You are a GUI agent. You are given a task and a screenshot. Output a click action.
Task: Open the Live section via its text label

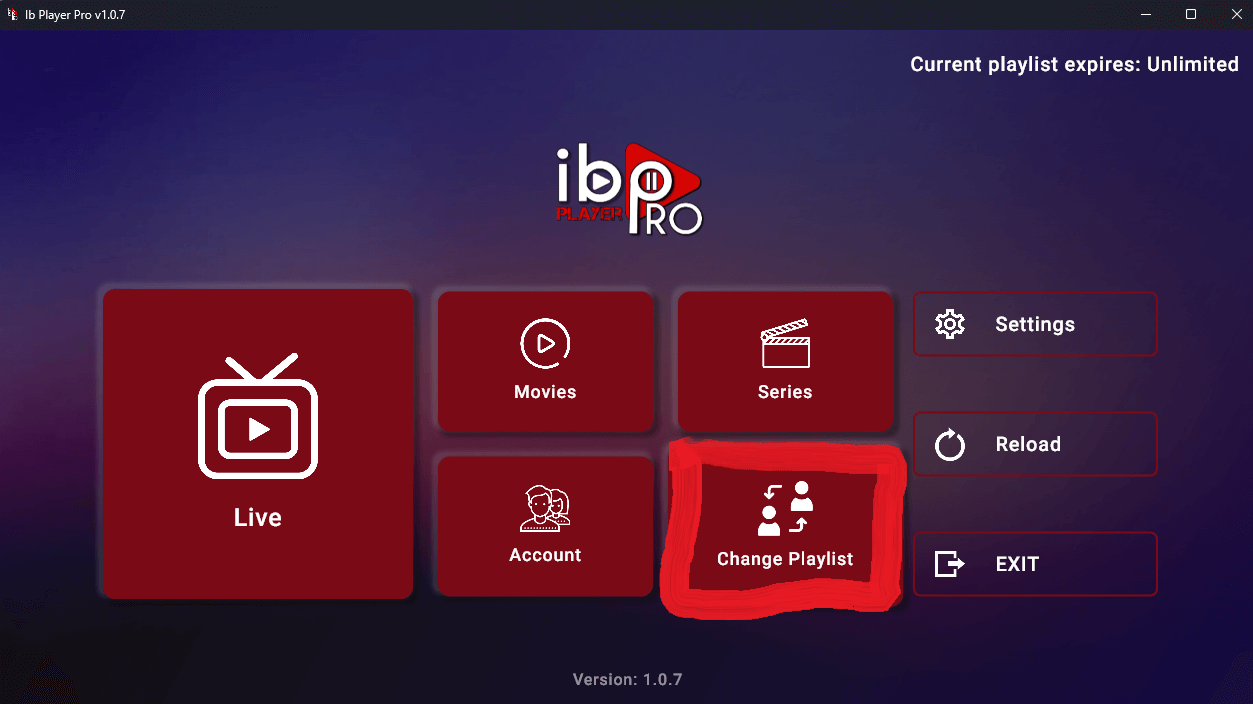tap(258, 518)
